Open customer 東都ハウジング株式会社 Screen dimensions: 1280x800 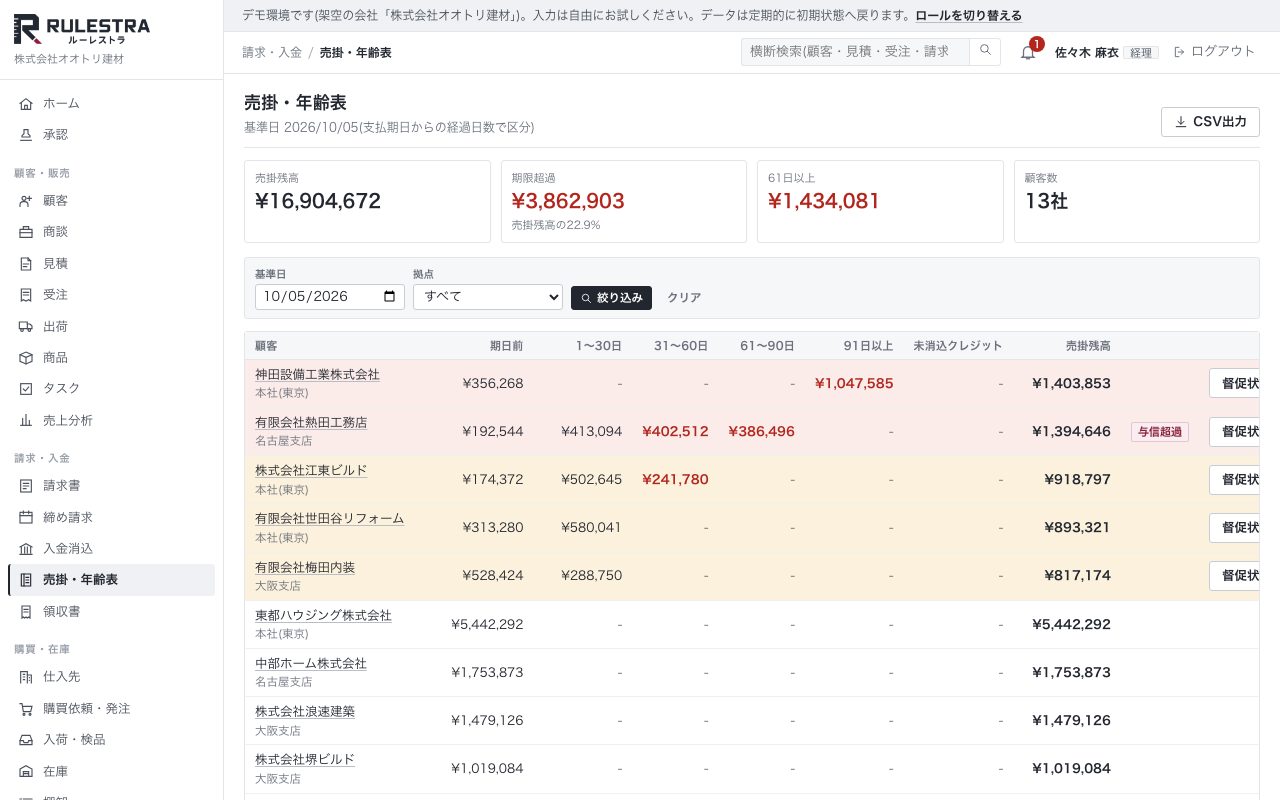pos(323,615)
